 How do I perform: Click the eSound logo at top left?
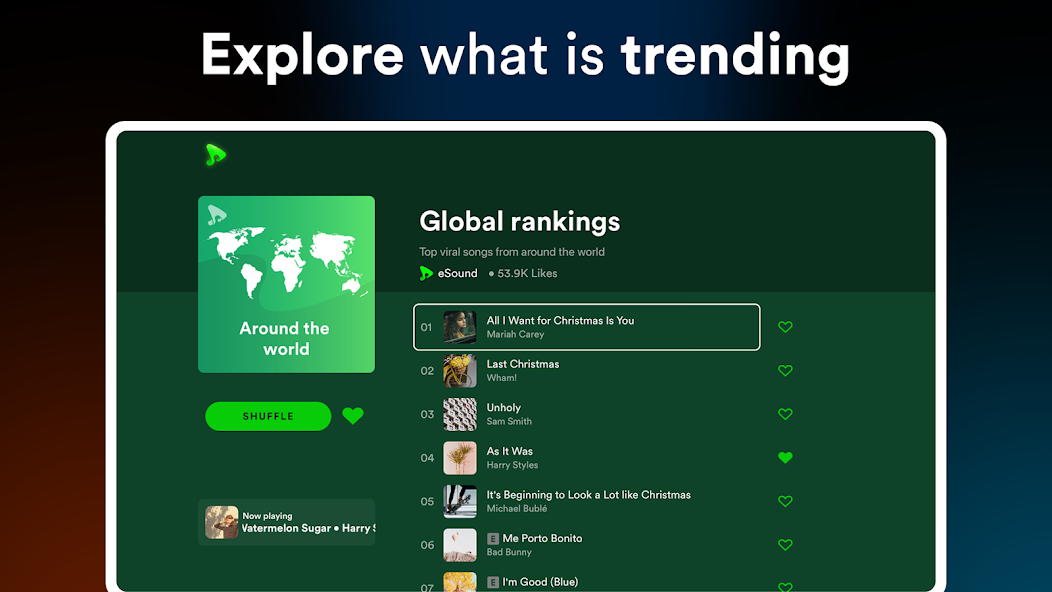(x=216, y=155)
